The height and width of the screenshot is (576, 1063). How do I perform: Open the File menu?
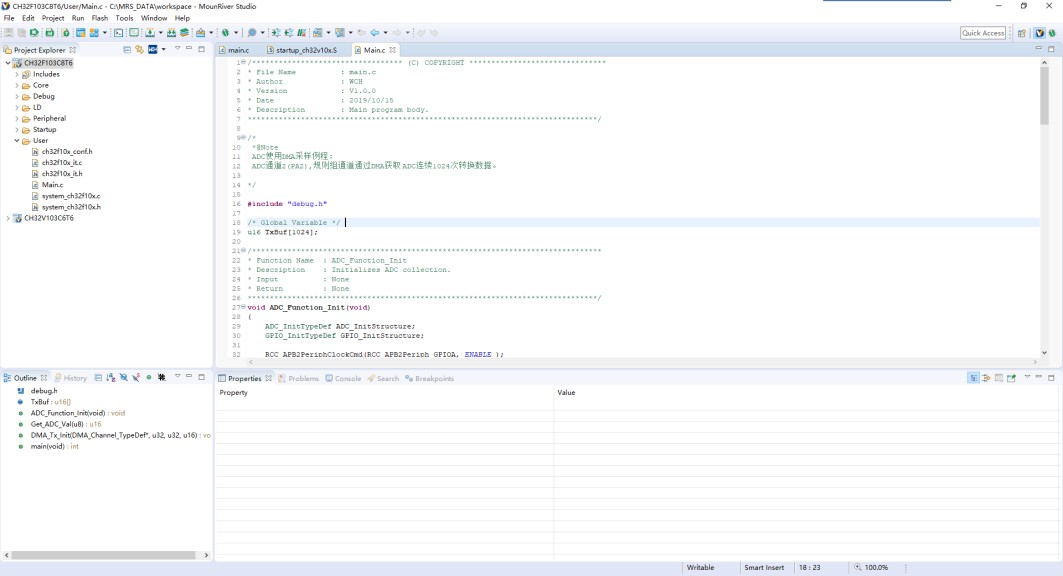pyautogui.click(x=9, y=18)
